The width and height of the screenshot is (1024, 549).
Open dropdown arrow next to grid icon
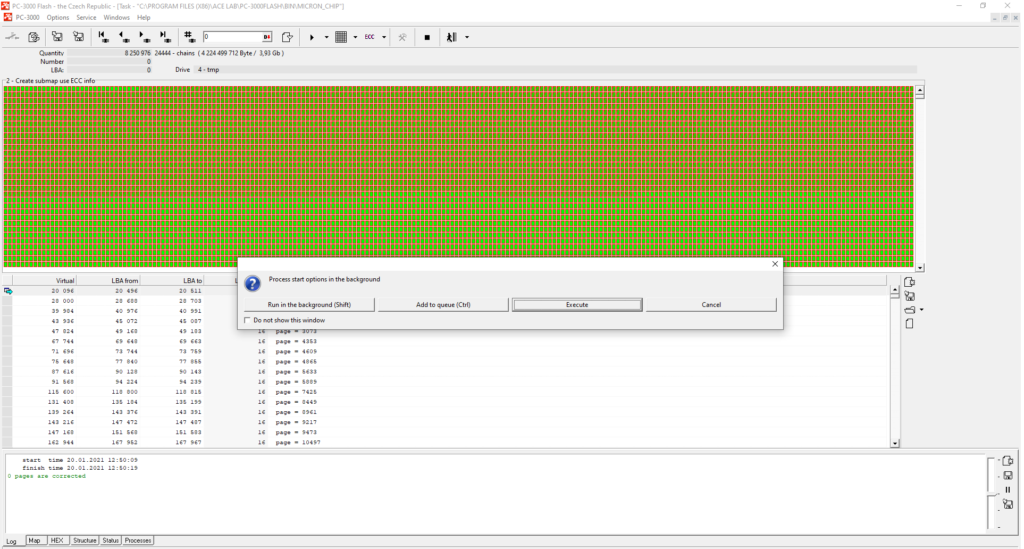(x=354, y=37)
